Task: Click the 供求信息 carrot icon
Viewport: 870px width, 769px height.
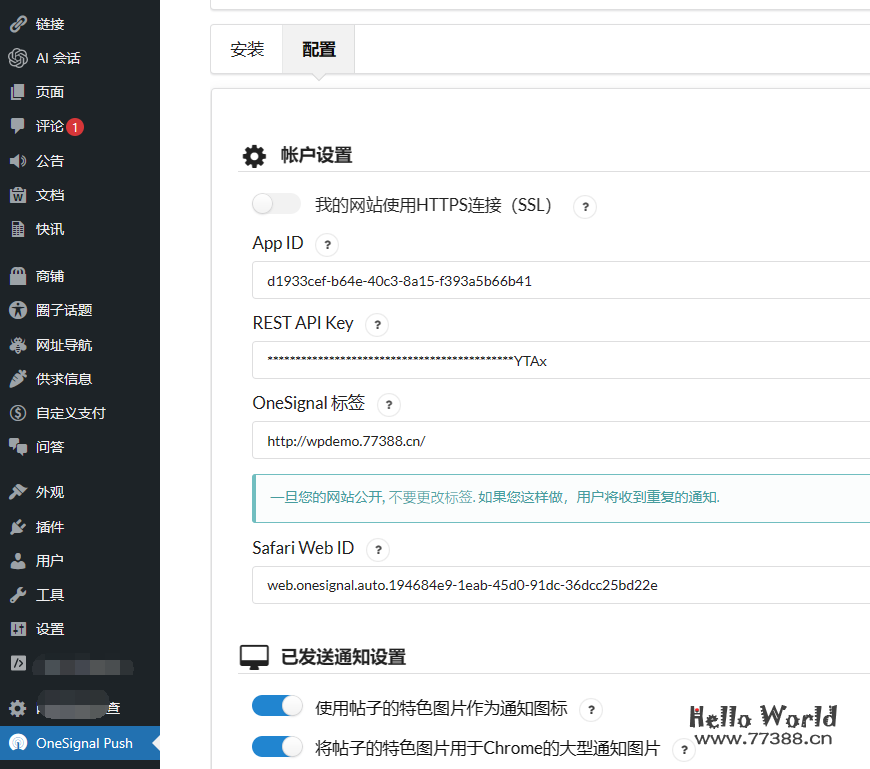Action: click(18, 379)
